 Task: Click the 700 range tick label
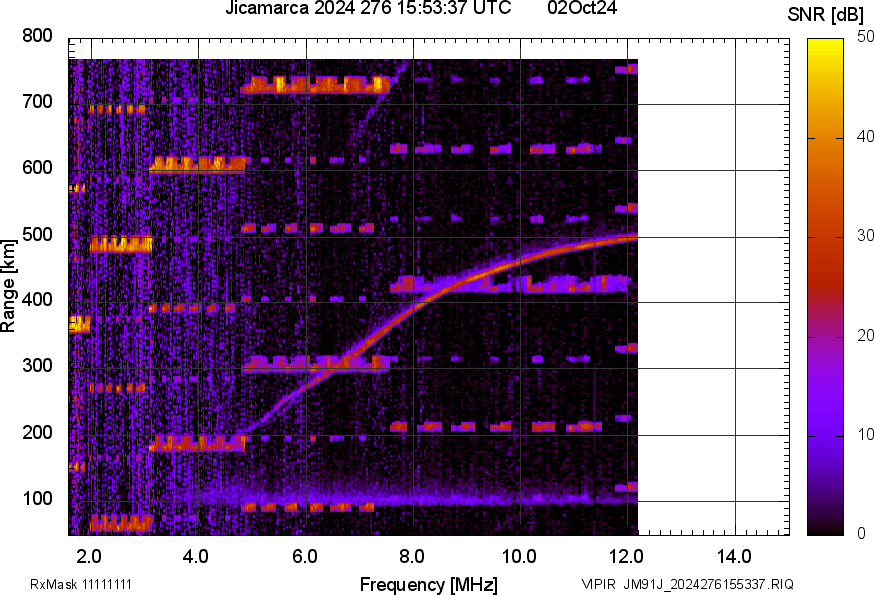point(37,101)
